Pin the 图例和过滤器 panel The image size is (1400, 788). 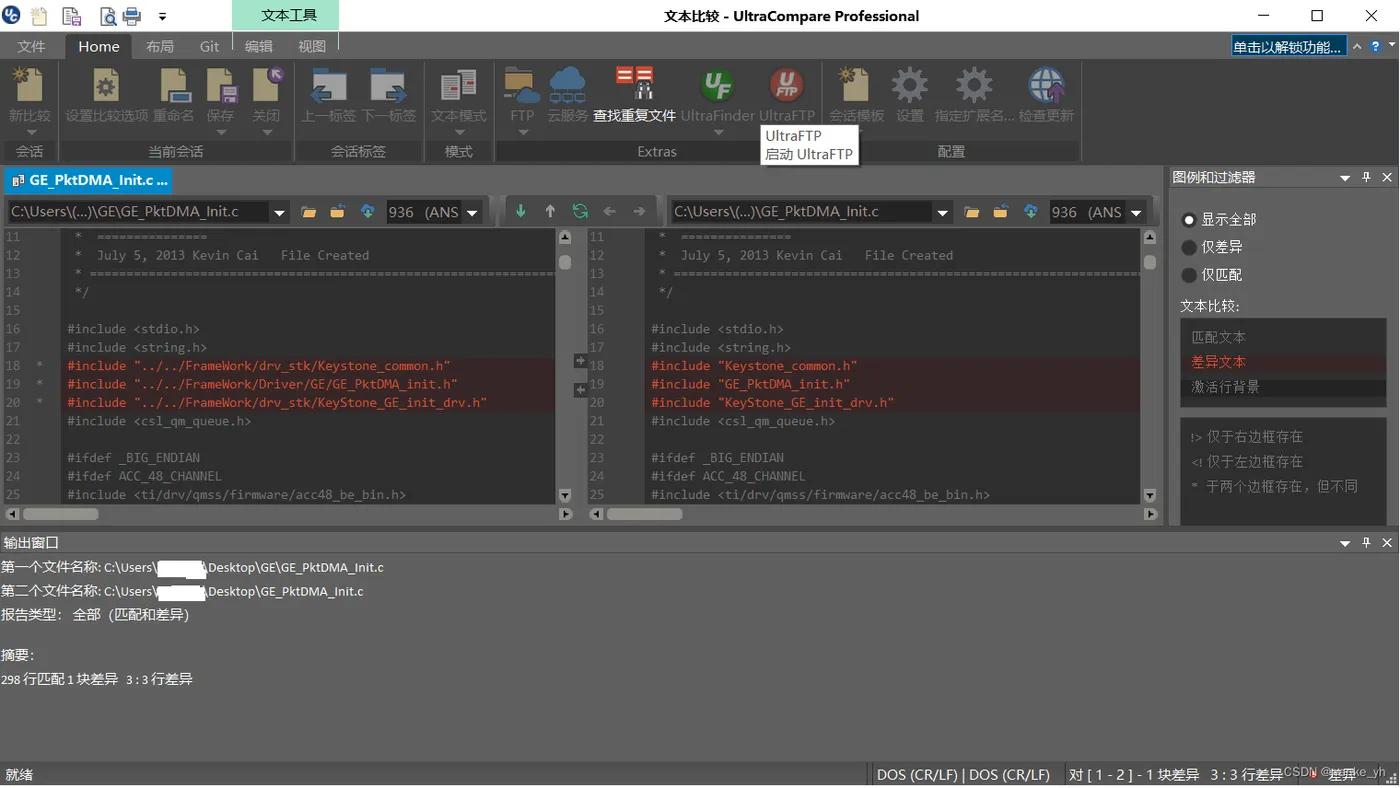pos(1367,177)
